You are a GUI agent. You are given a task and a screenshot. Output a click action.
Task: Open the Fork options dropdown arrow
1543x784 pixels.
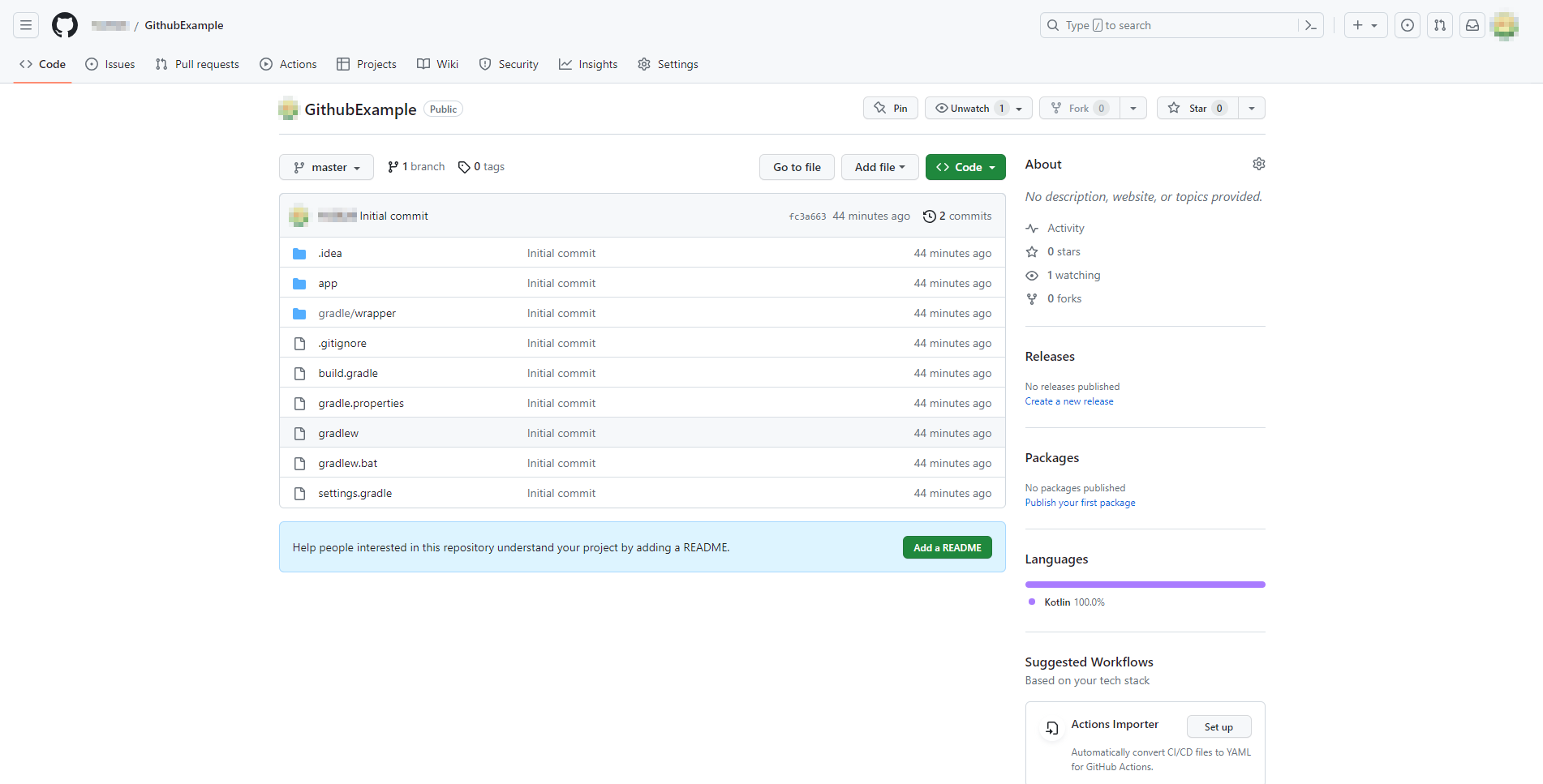(1133, 108)
